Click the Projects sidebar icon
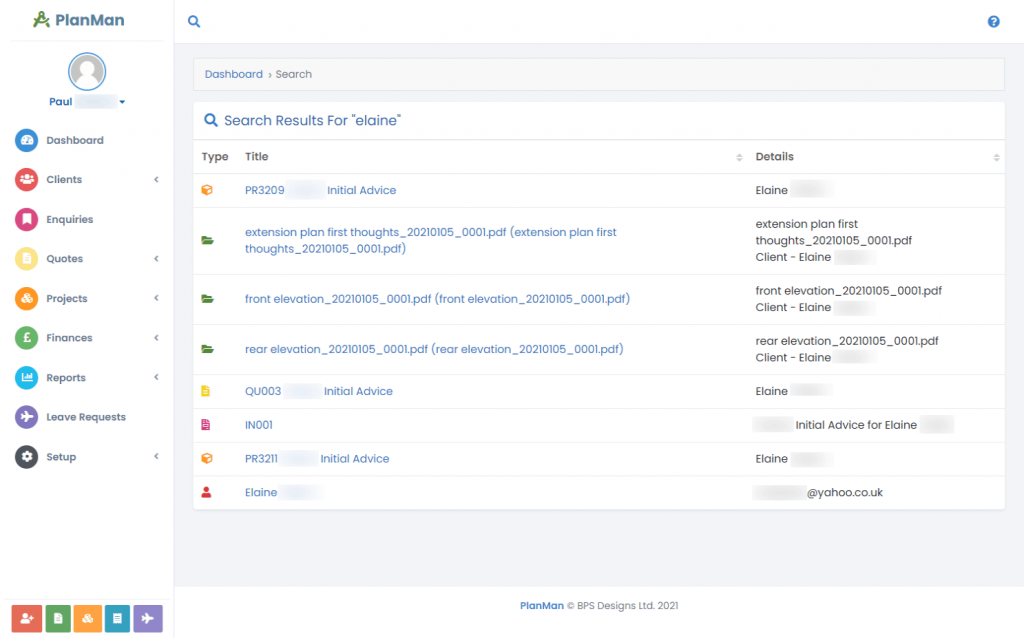 point(27,298)
